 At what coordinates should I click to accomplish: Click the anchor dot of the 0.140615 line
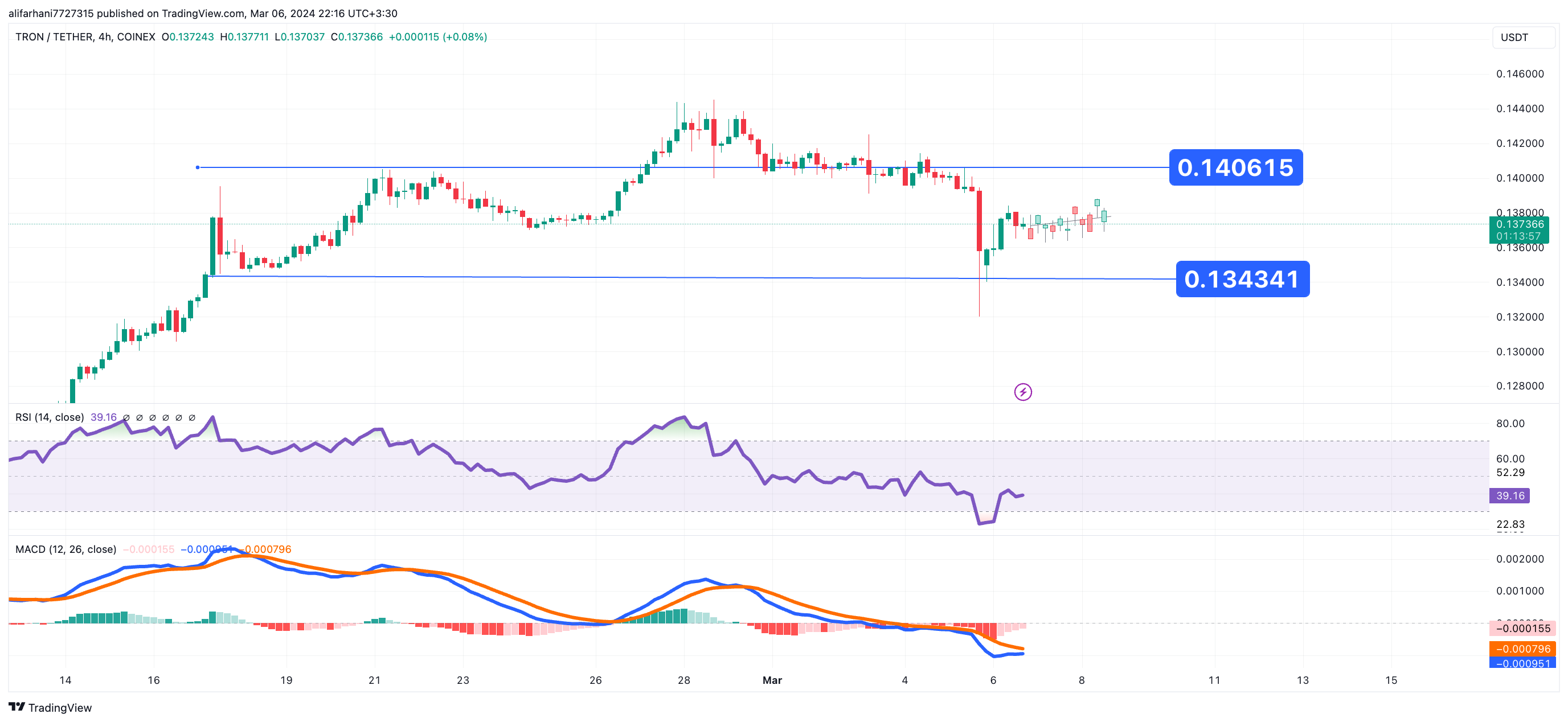pos(197,167)
